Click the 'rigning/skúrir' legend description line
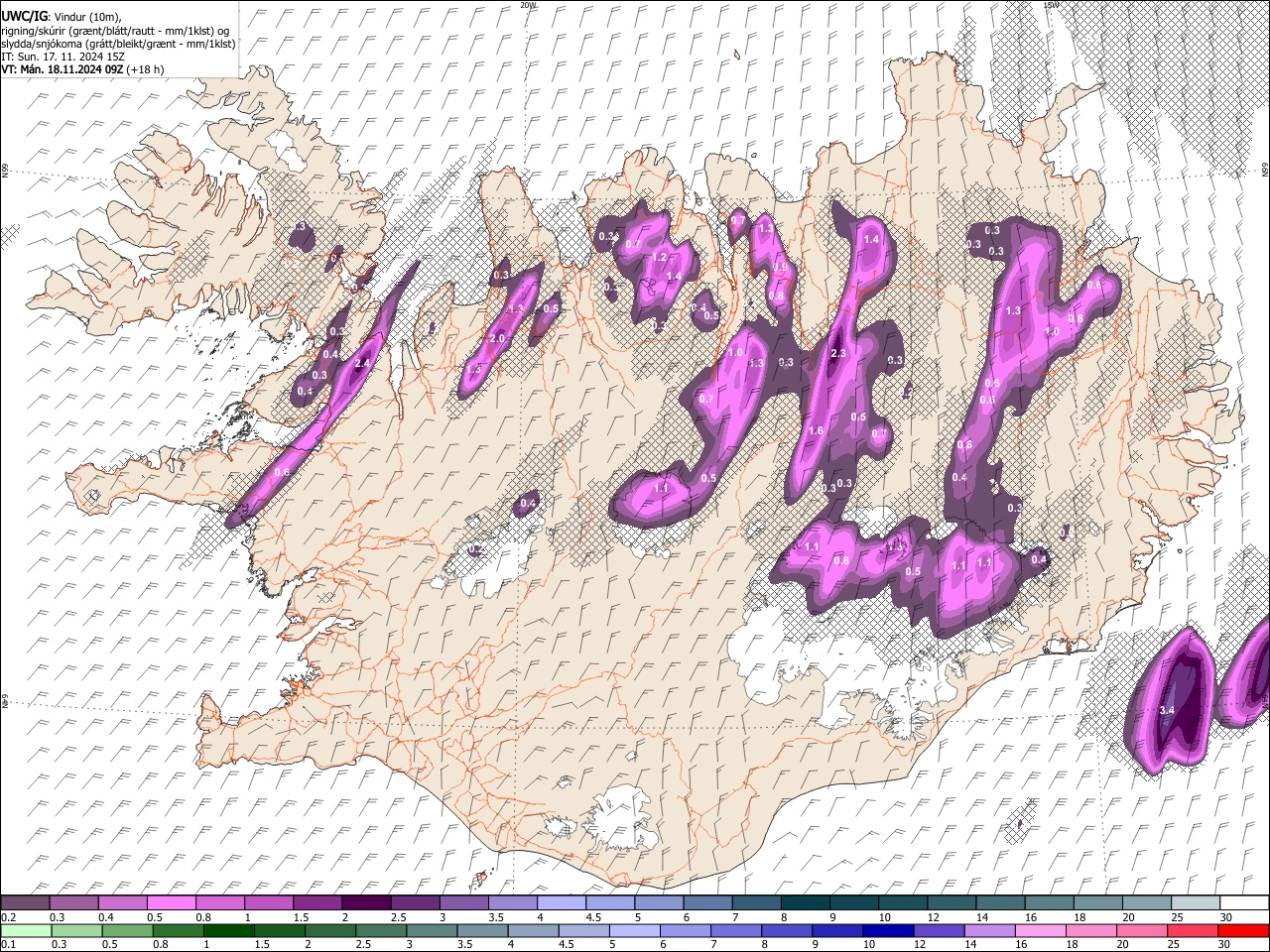 [115, 30]
